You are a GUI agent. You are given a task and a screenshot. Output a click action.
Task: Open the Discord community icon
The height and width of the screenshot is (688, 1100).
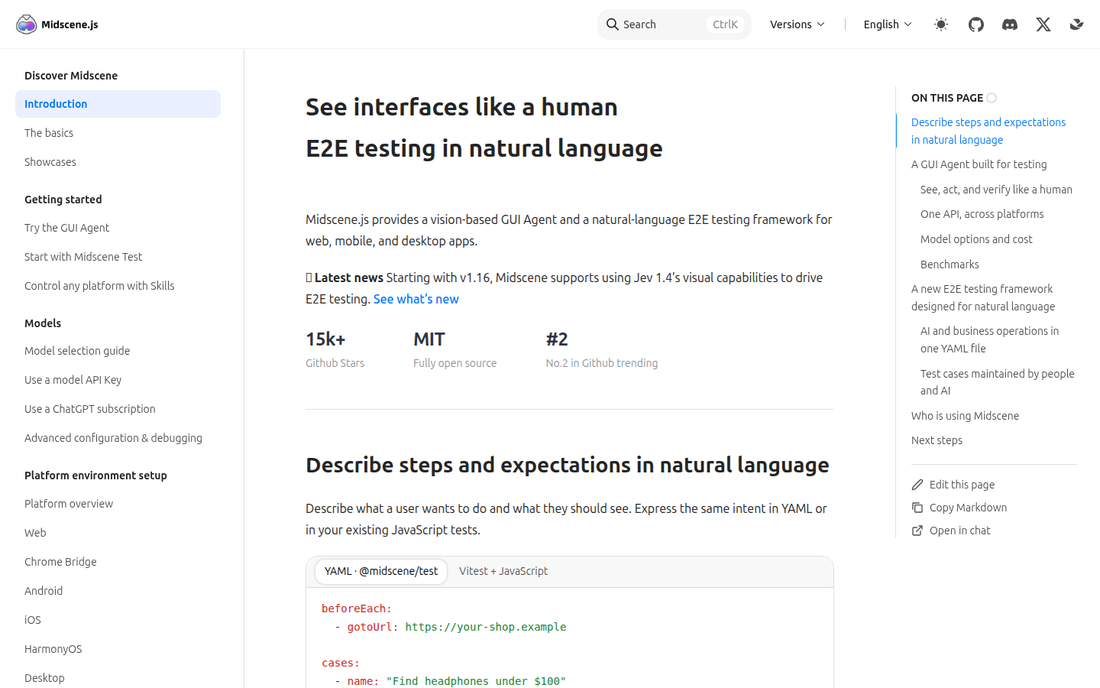pyautogui.click(x=1010, y=25)
